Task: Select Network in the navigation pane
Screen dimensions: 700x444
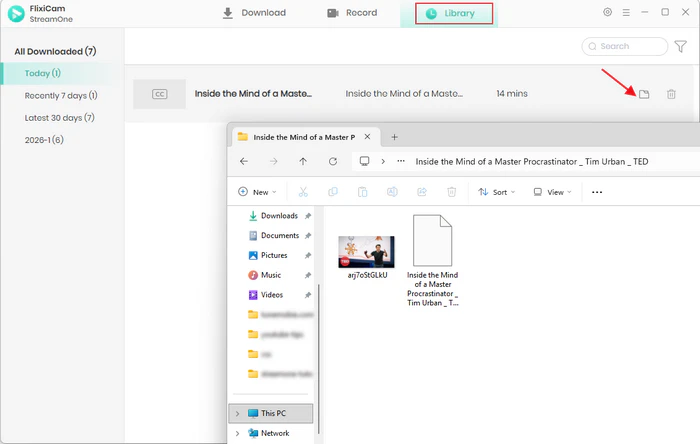Action: [x=271, y=433]
